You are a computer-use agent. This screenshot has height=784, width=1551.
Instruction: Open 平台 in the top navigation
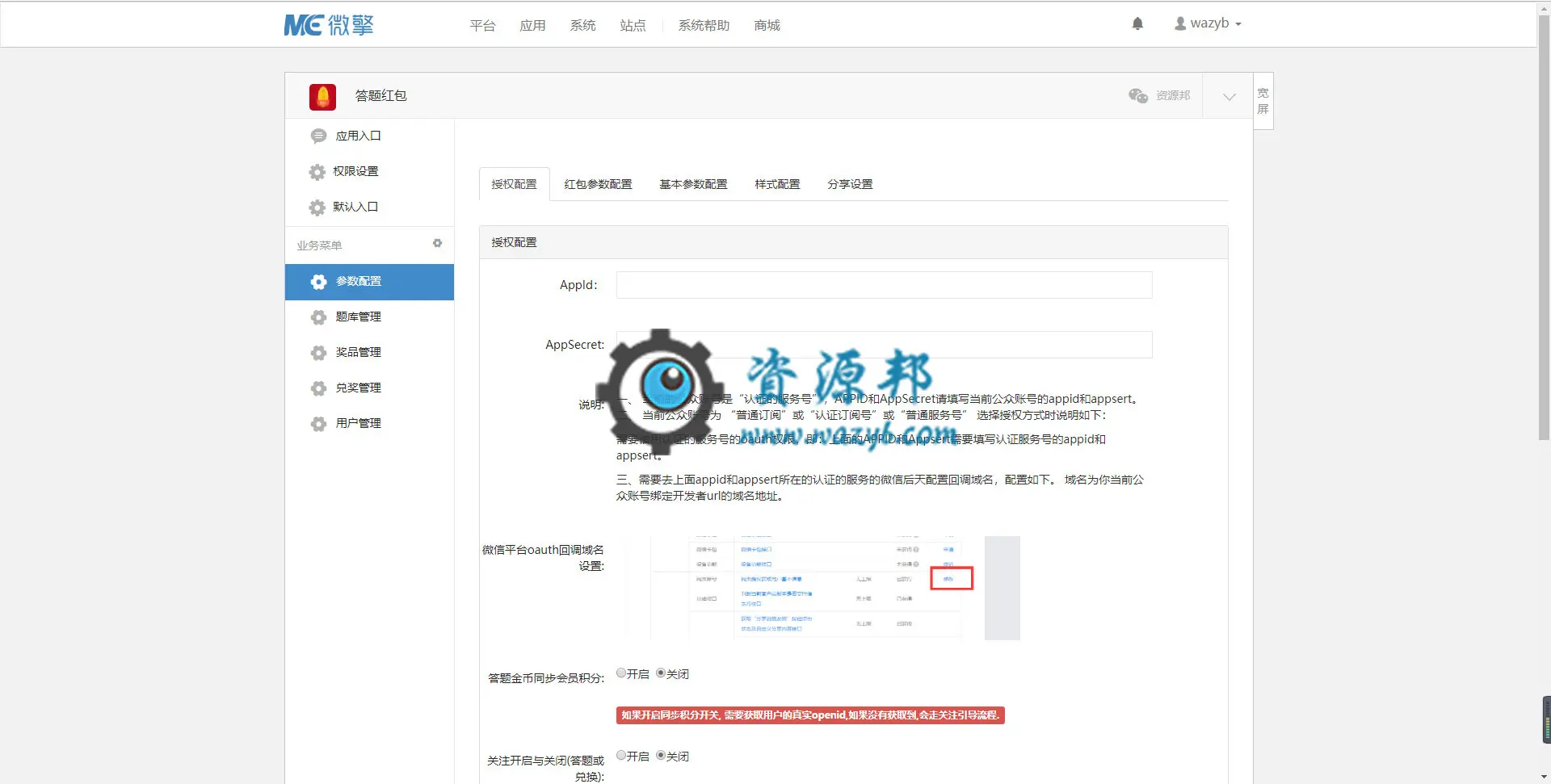click(482, 25)
